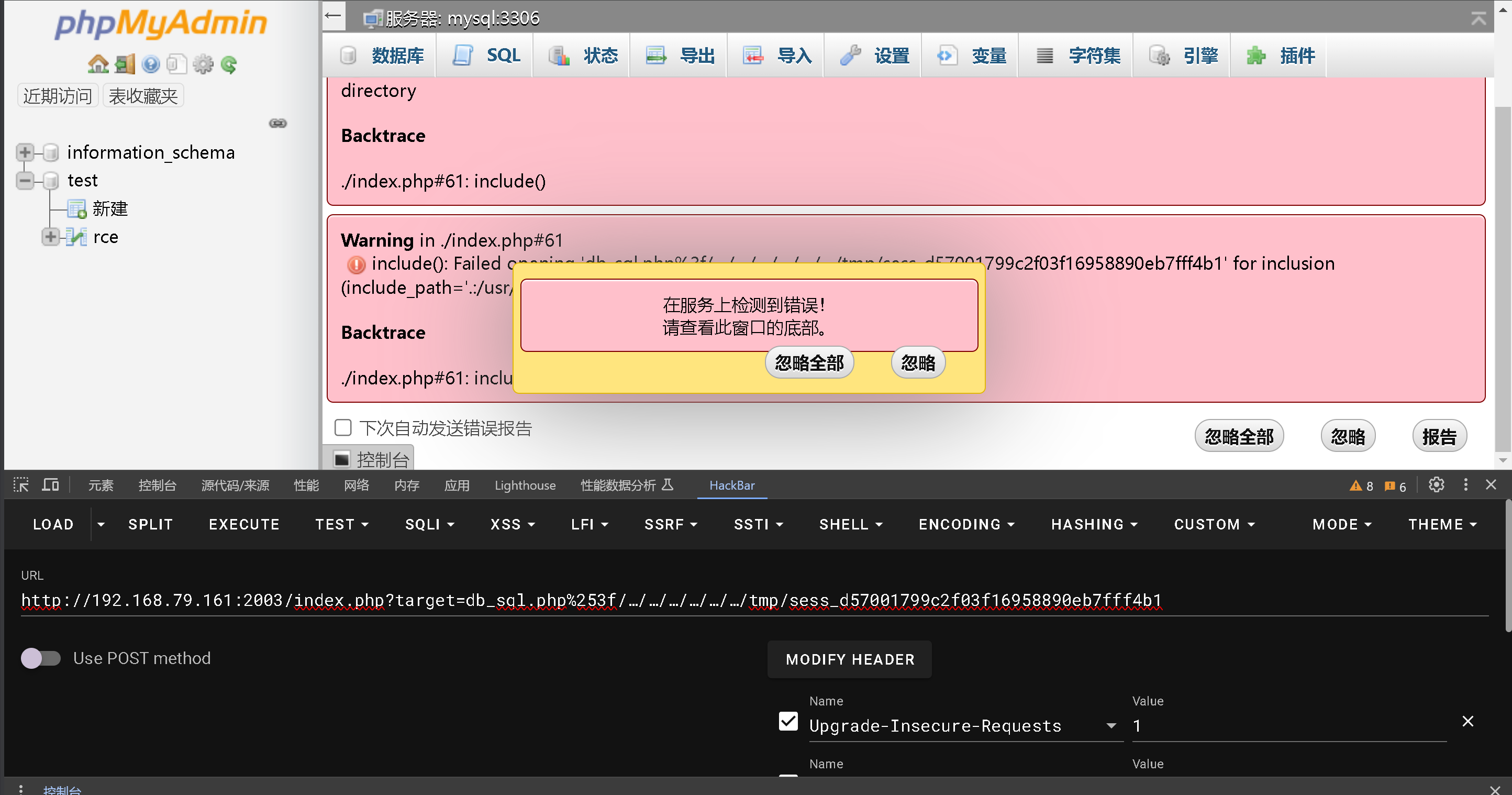
Task: Check auto-send error report checkbox
Action: [343, 427]
